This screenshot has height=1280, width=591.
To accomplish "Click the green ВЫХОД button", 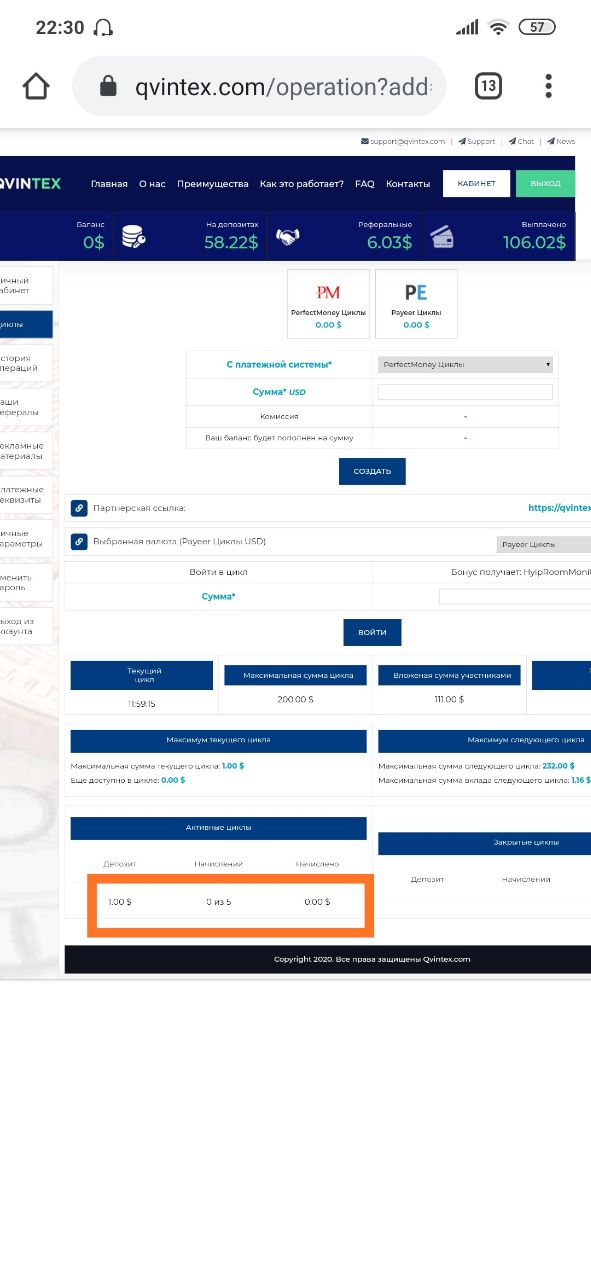I will (x=545, y=183).
